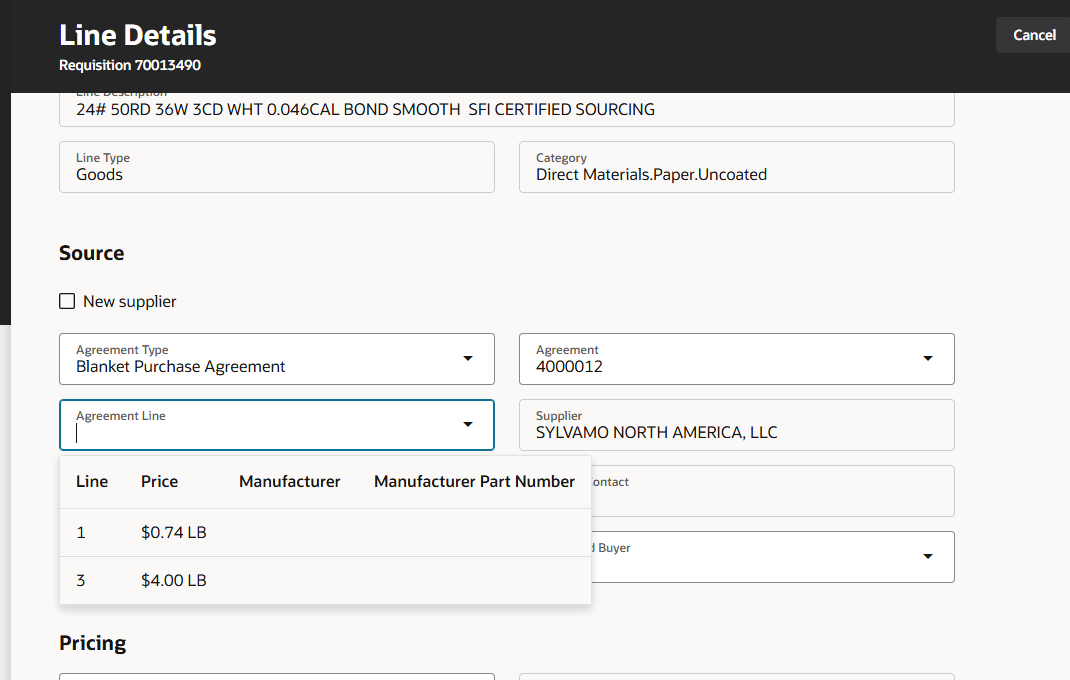Click the Source section heading
The image size is (1070, 680).
[91, 253]
